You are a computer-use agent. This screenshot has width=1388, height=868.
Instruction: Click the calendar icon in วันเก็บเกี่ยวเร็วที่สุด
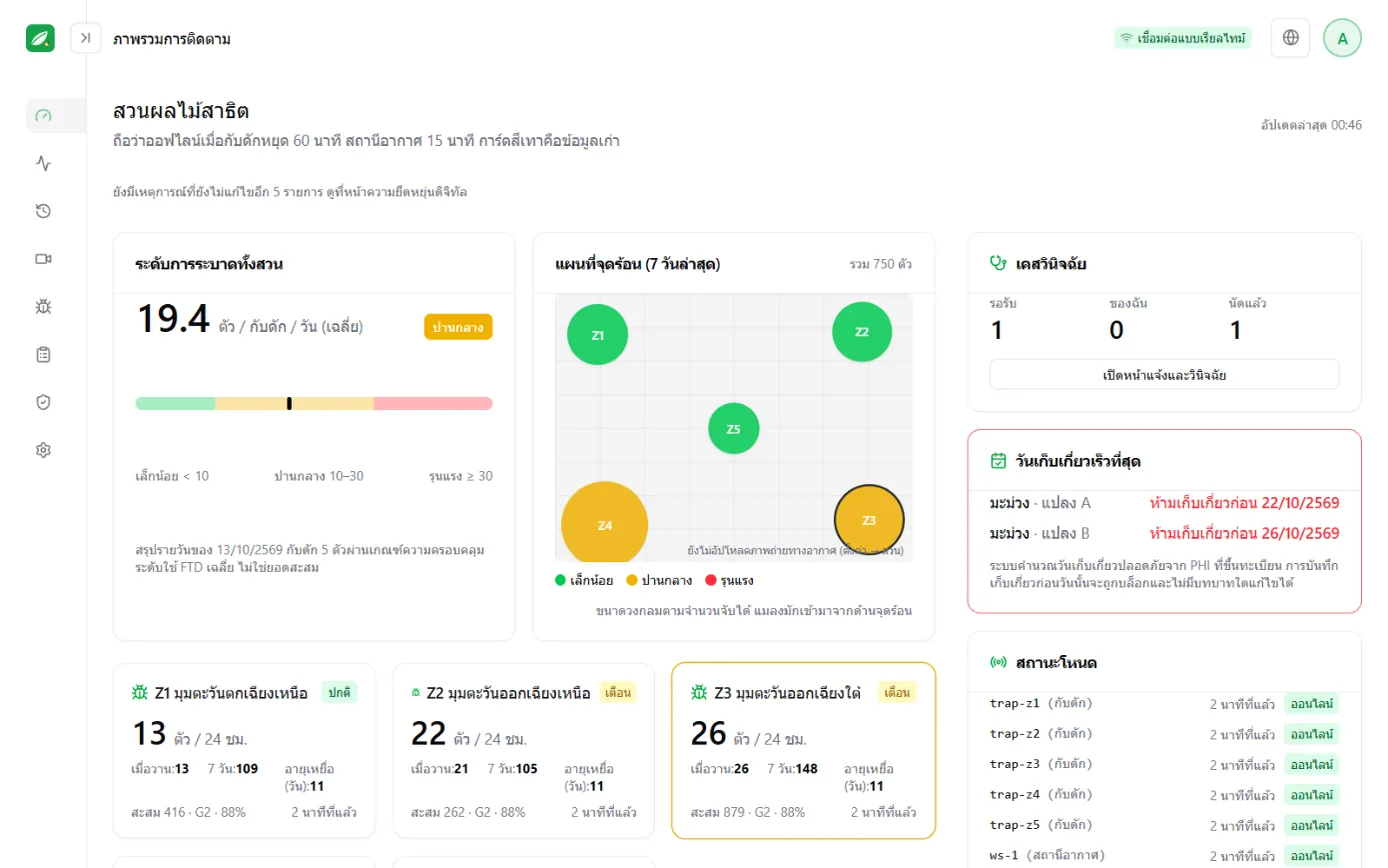[998, 461]
